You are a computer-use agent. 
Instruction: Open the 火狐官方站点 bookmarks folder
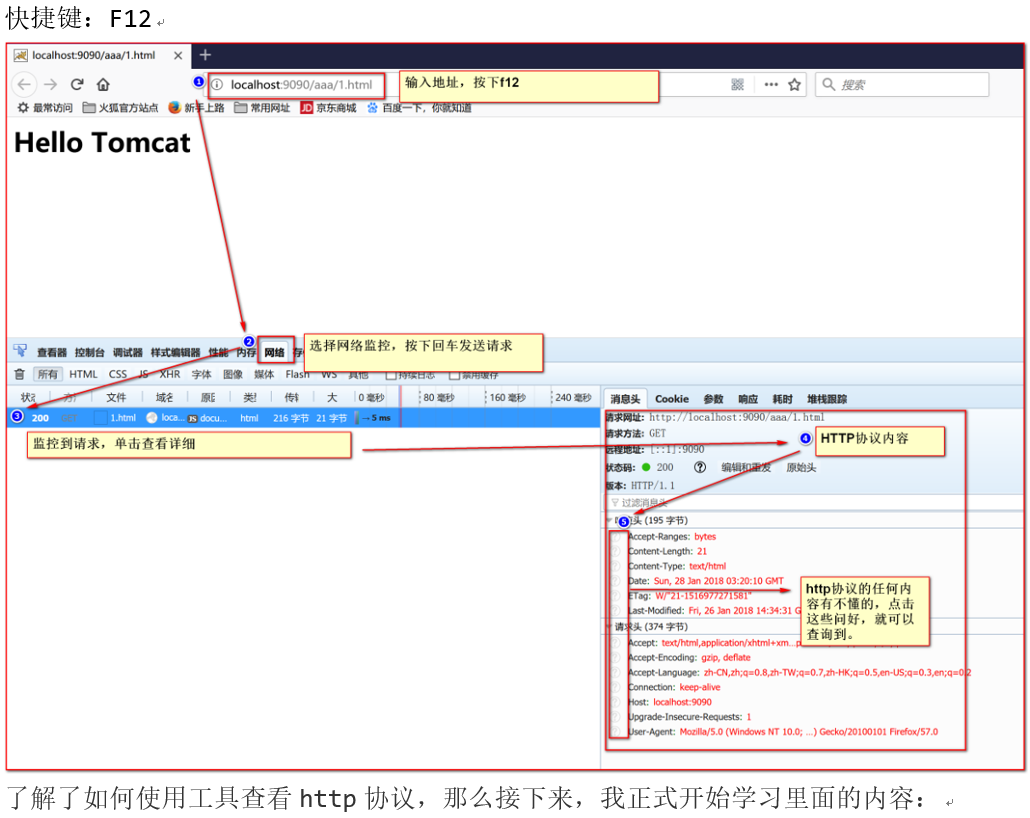(x=120, y=108)
